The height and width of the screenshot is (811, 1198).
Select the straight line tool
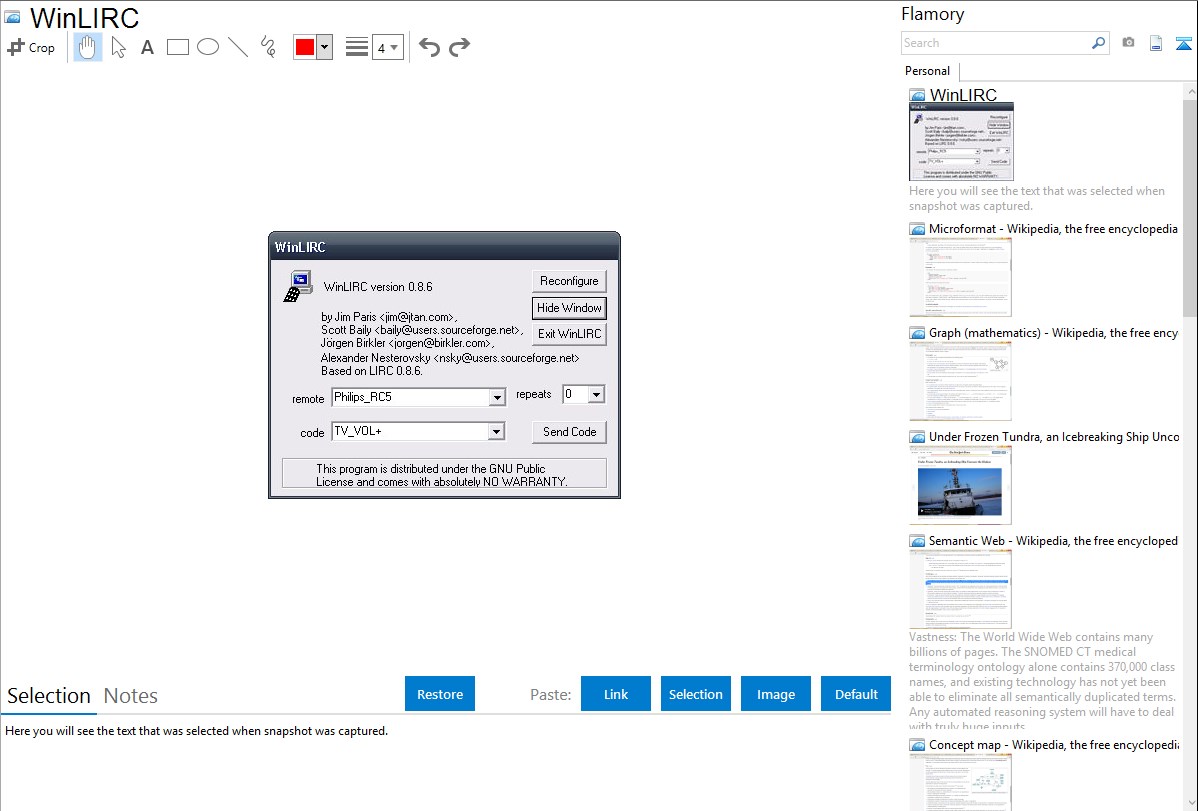[238, 47]
